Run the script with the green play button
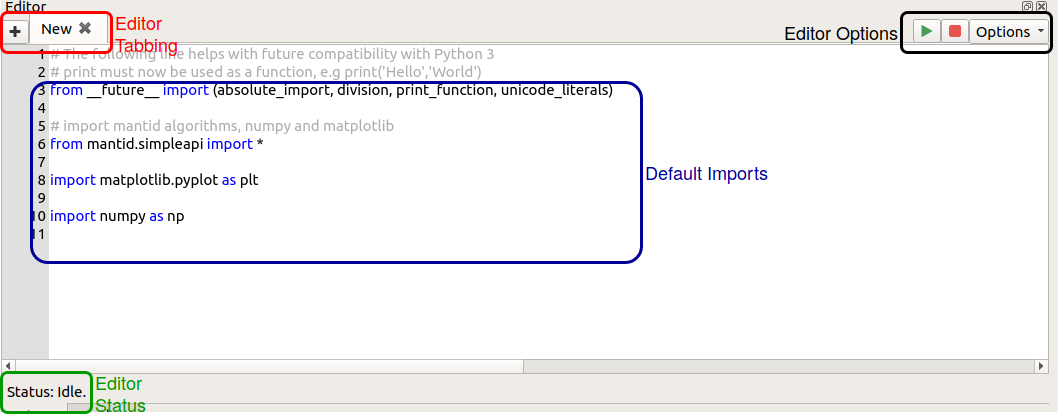Viewport: 1059px width, 414px height. [x=927, y=31]
